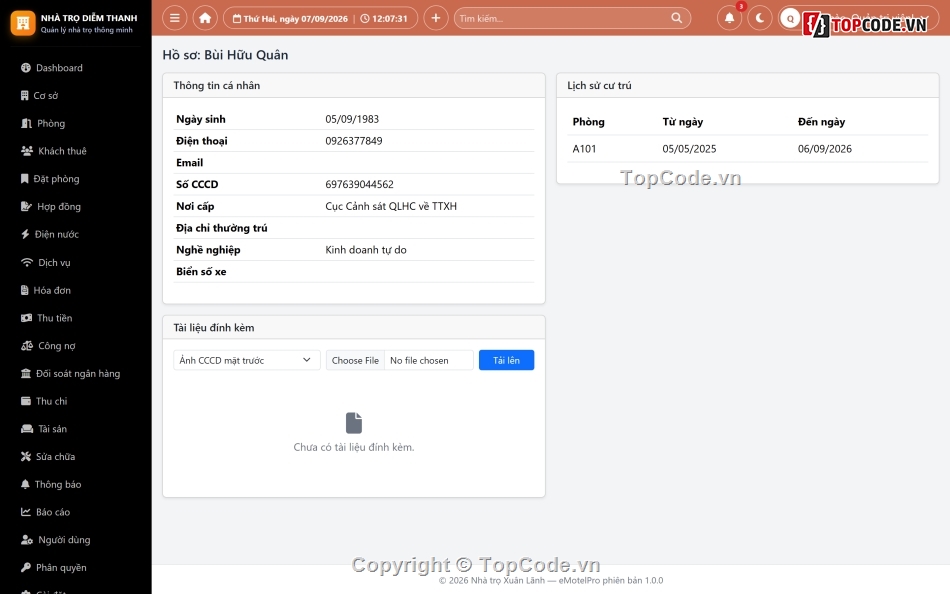Click the search magnifier icon
Image resolution: width=950 pixels, height=594 pixels.
point(676,18)
